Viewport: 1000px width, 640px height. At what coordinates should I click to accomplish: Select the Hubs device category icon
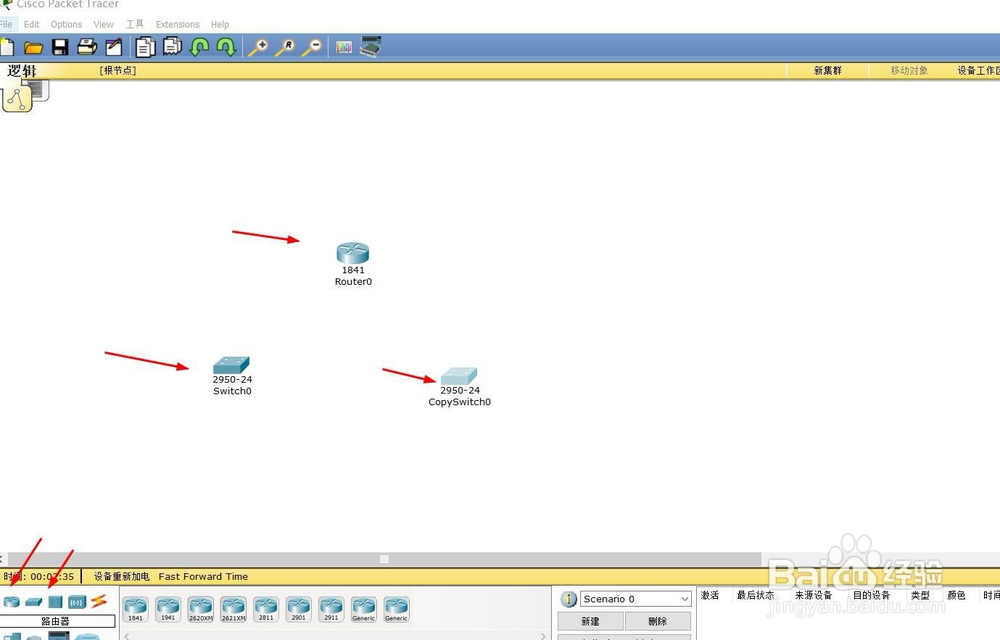(55, 601)
